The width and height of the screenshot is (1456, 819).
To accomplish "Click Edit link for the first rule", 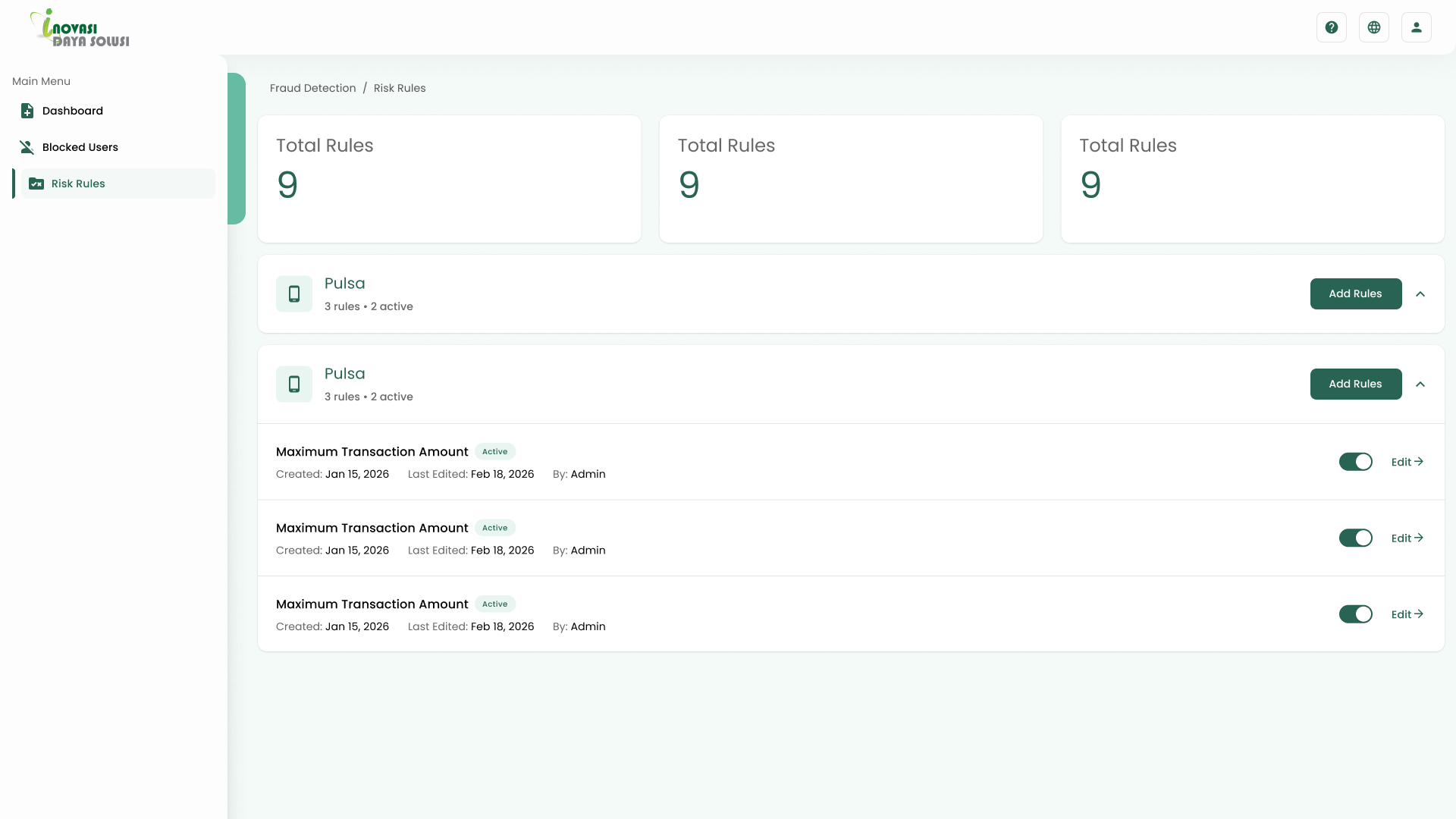I will click(1407, 462).
